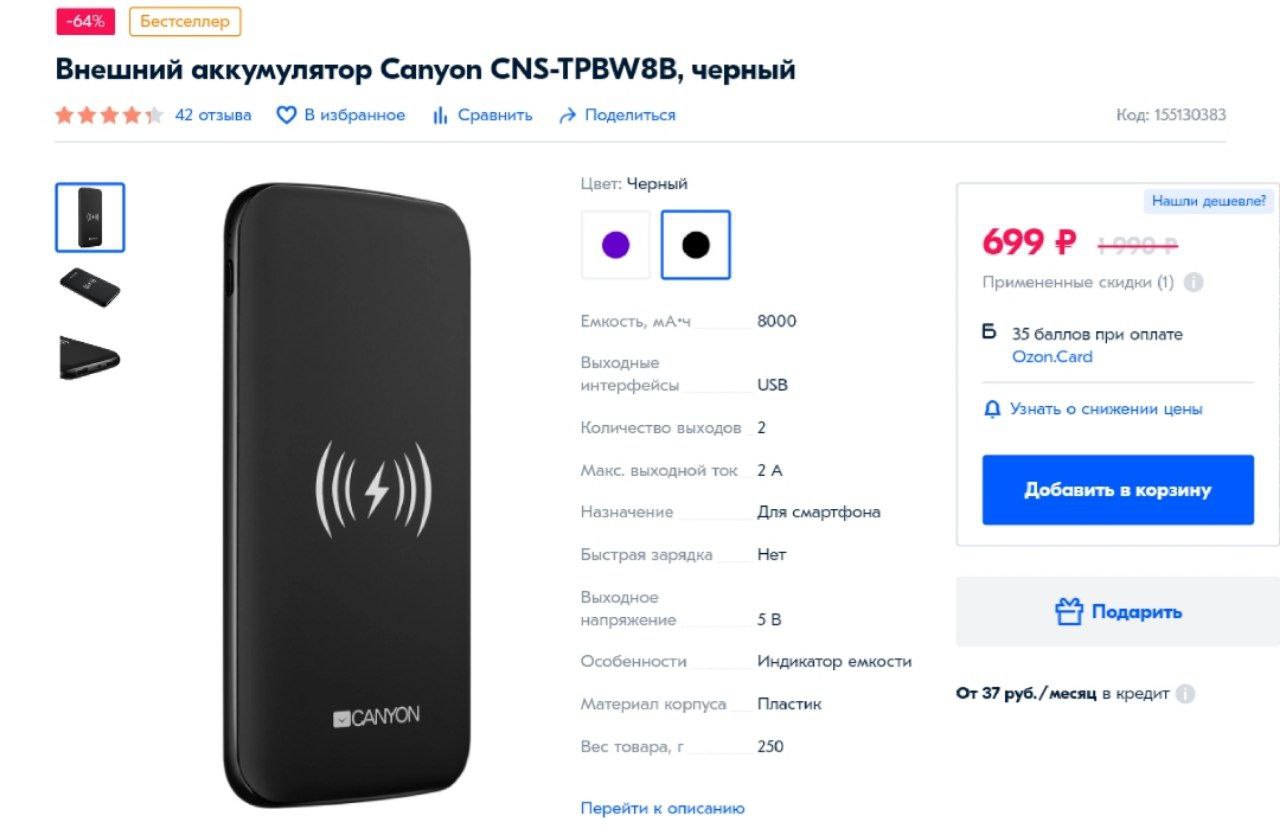
Task: Click the main power bank product image
Action: click(348, 495)
